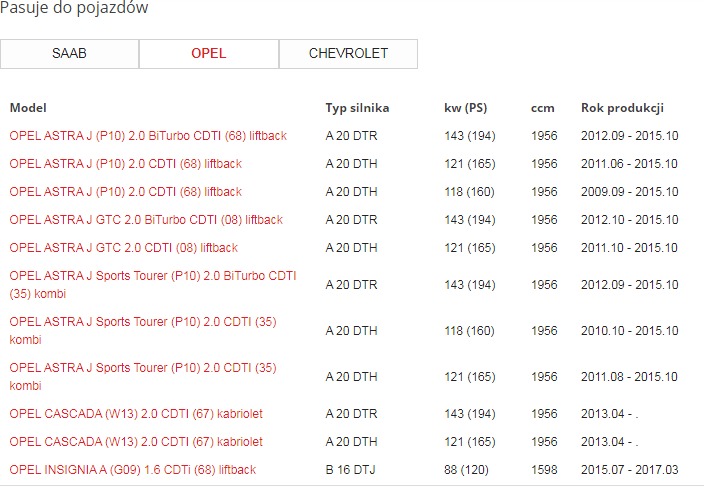Click the kw (PS) column header
The height and width of the screenshot is (490, 704).
[x=465, y=108]
